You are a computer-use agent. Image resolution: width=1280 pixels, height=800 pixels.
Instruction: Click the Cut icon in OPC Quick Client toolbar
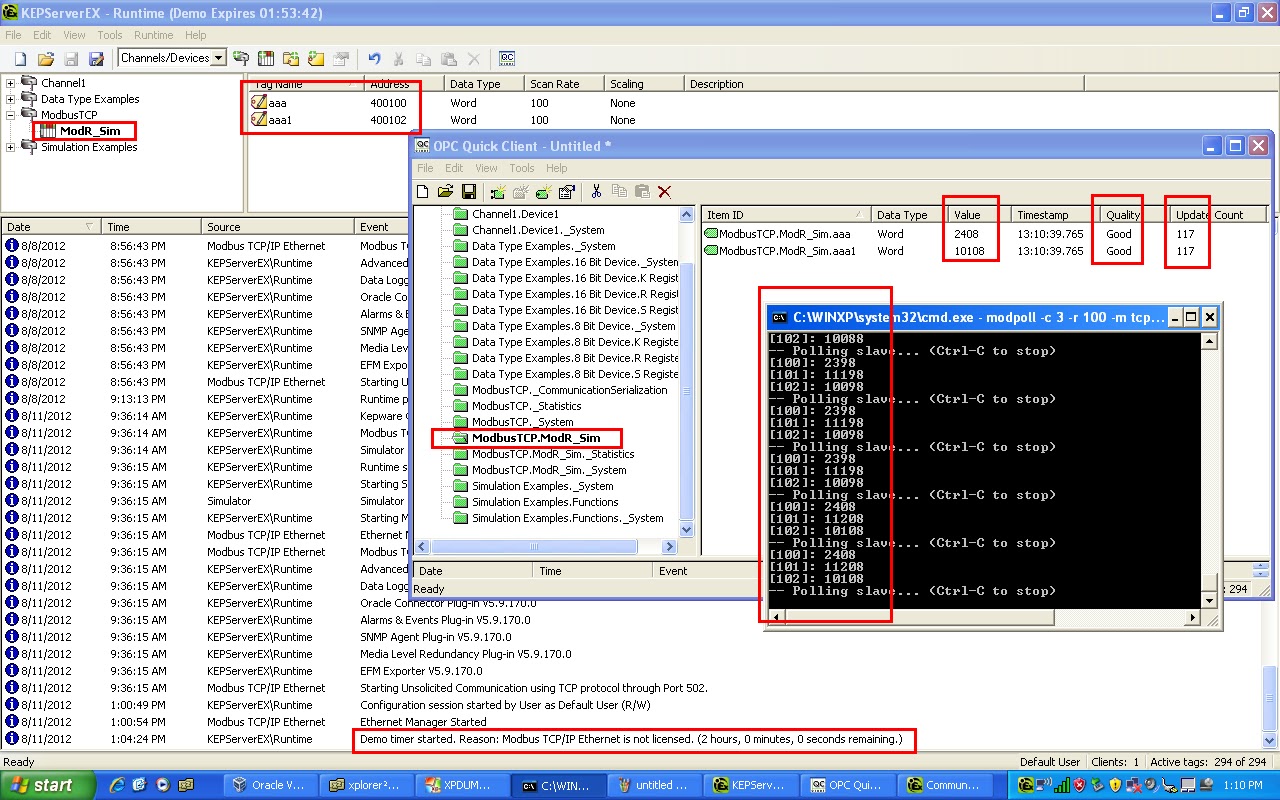(596, 191)
